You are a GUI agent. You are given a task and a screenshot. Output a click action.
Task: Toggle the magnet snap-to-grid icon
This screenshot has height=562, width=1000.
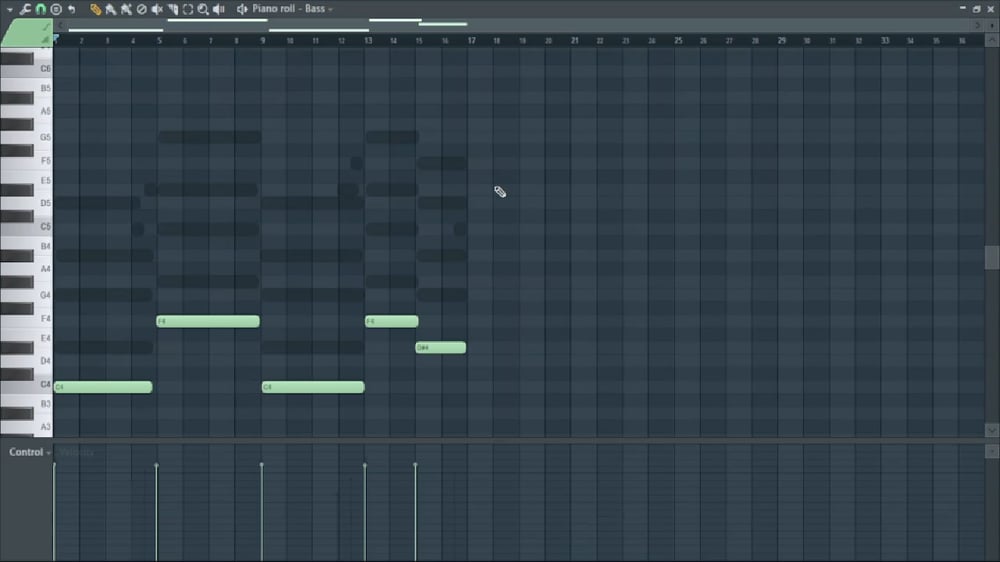pyautogui.click(x=41, y=9)
